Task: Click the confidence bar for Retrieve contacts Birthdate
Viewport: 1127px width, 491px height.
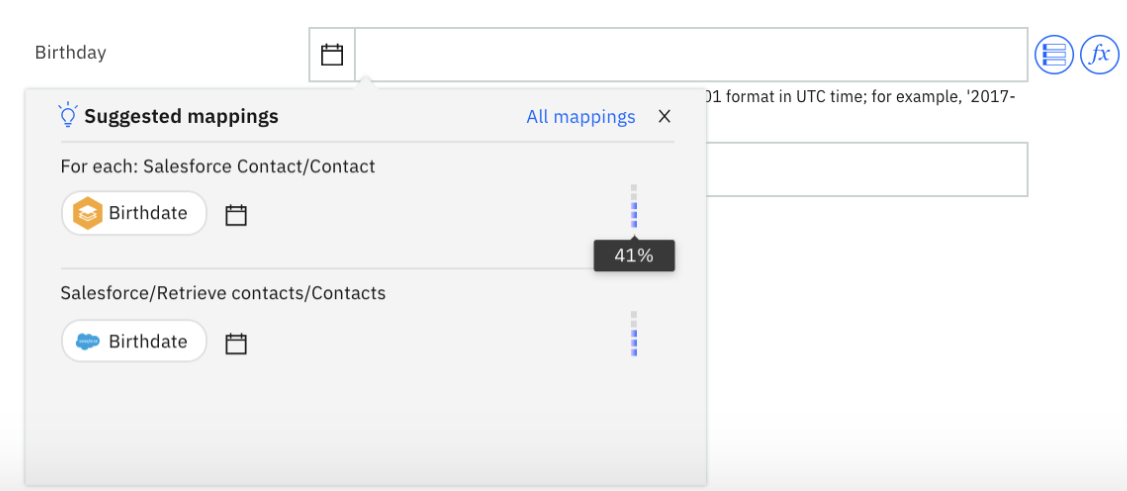Action: click(634, 333)
